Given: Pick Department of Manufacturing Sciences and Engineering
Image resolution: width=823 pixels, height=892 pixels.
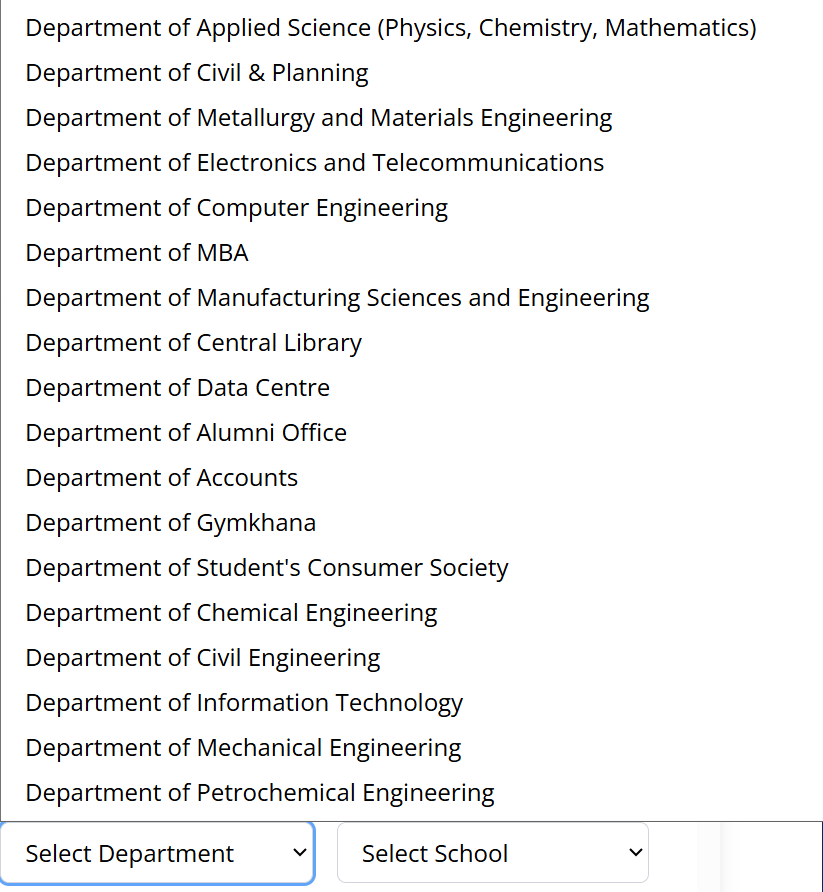Looking at the screenshot, I should pyautogui.click(x=337, y=298).
